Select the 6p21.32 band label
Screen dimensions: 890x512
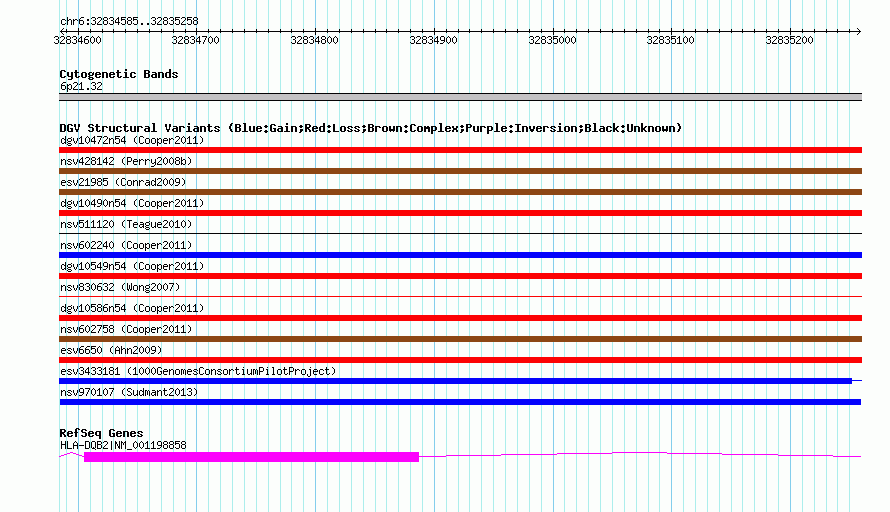[81, 86]
